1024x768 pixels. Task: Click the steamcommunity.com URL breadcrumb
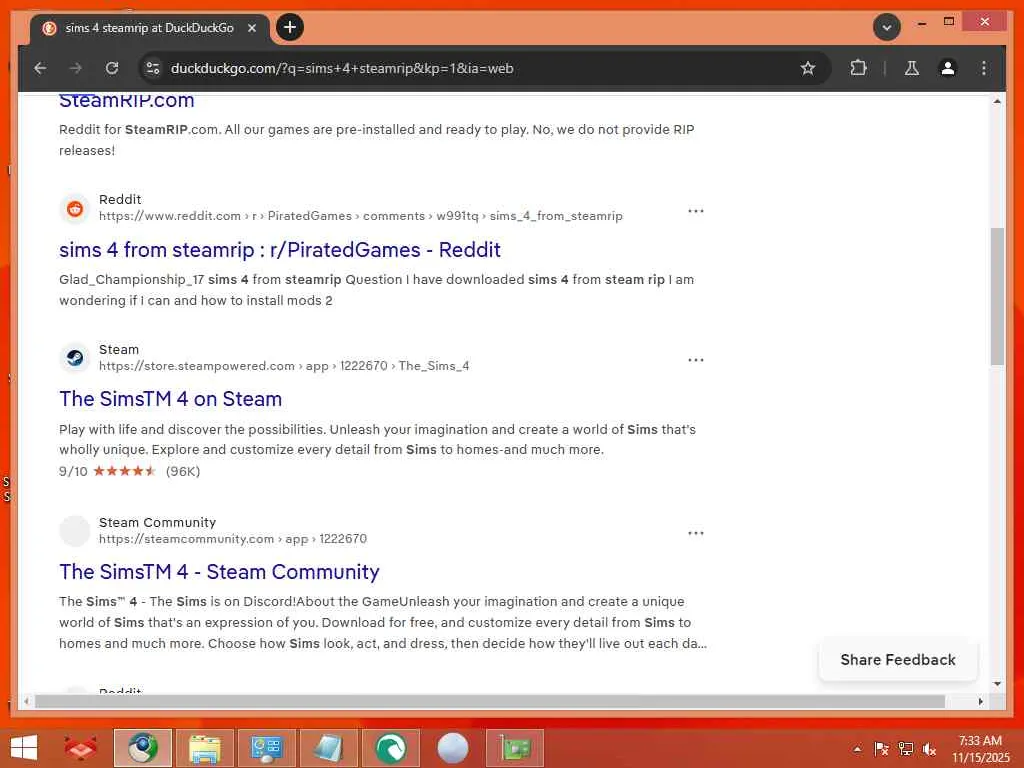click(x=233, y=539)
